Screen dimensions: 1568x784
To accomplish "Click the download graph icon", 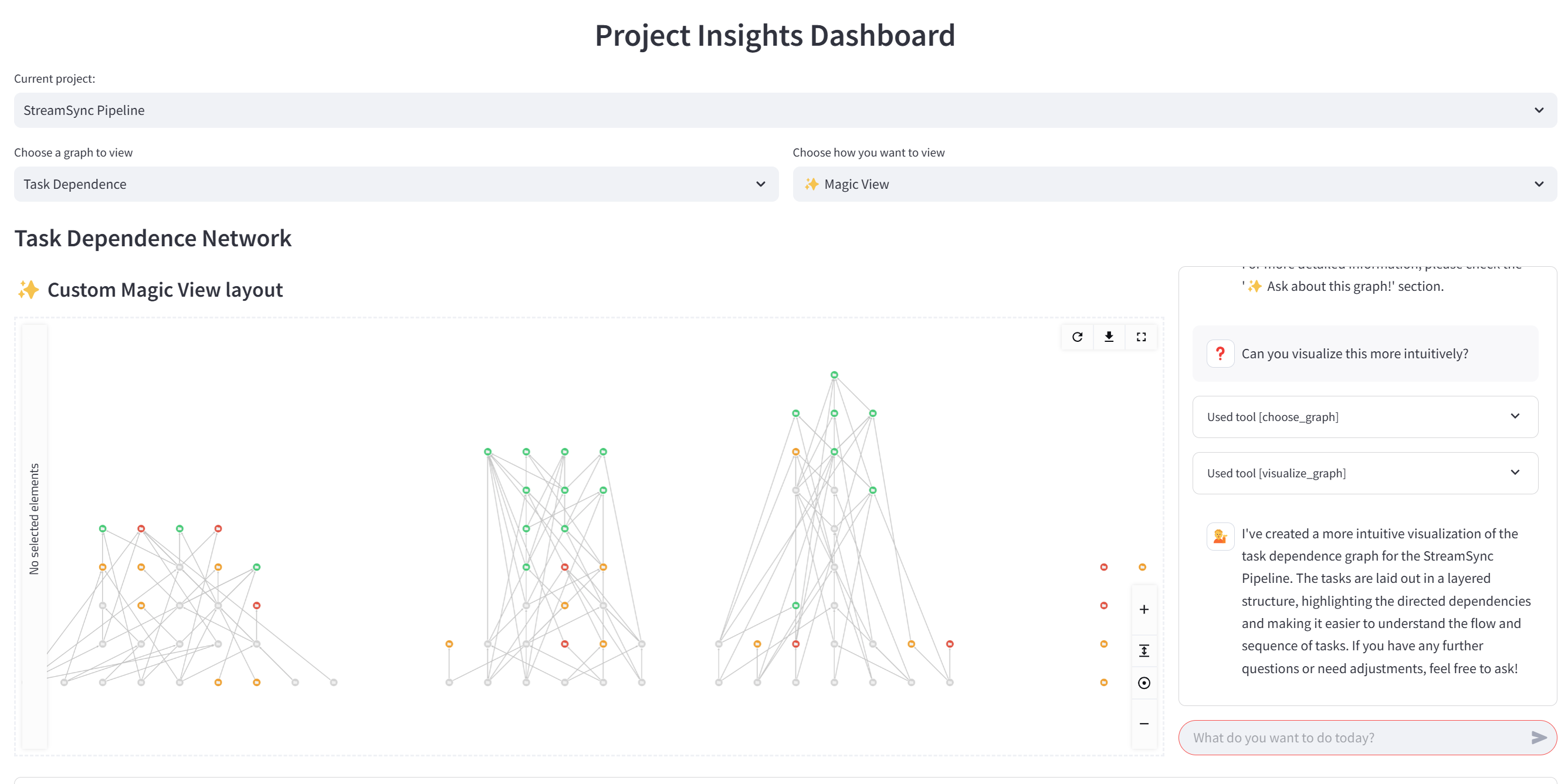I will [x=1109, y=337].
